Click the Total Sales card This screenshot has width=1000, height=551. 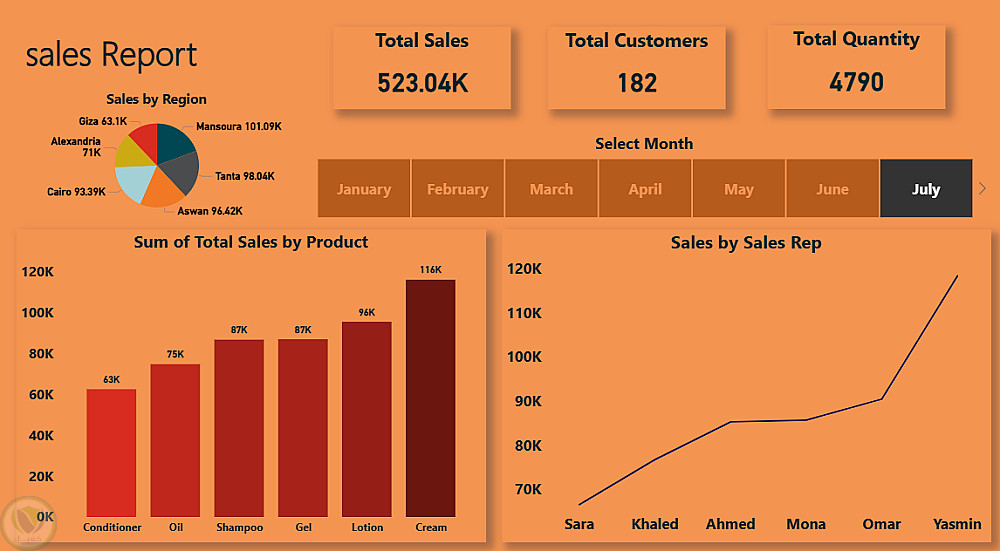pyautogui.click(x=422, y=68)
